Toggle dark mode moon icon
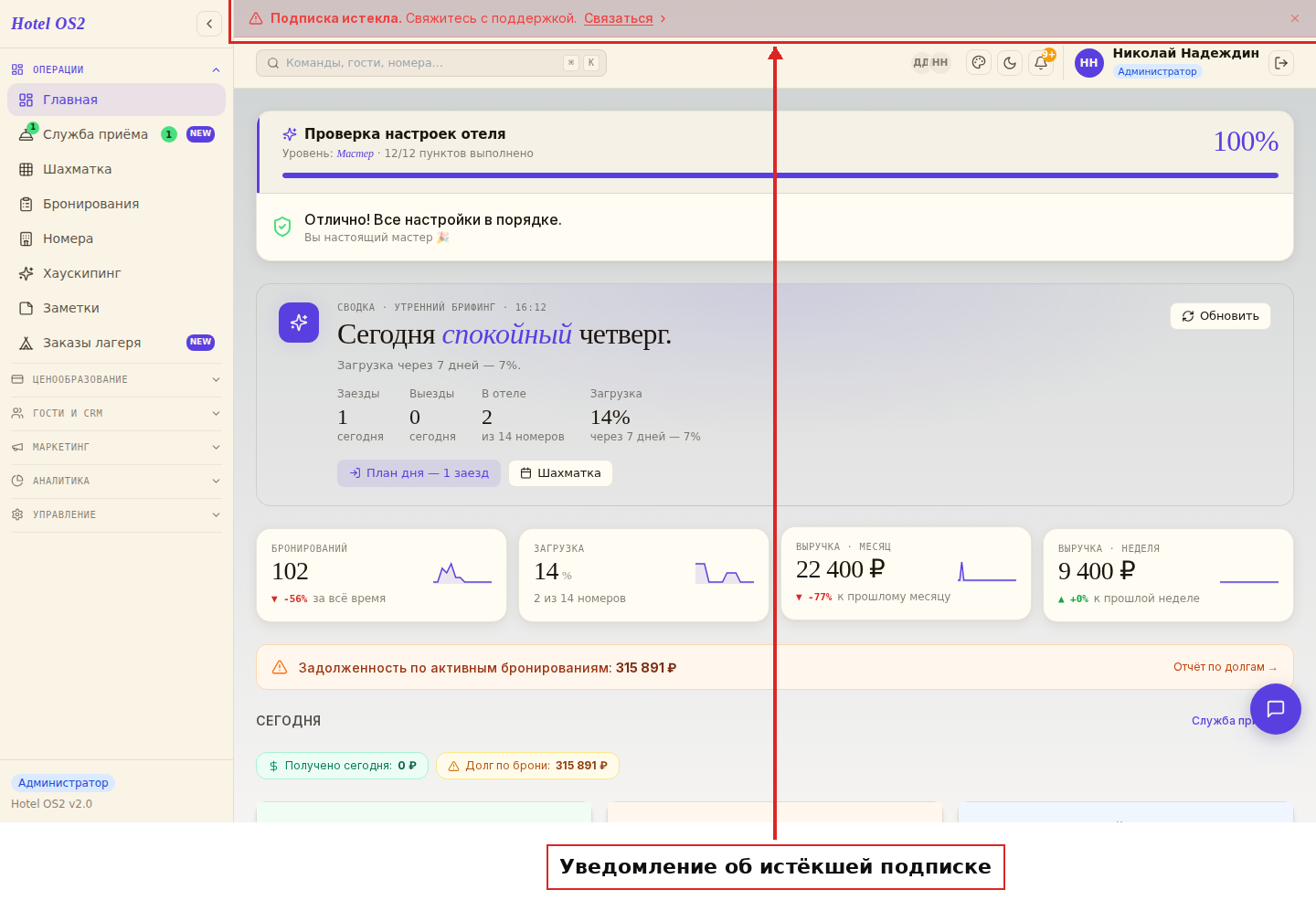 (x=1010, y=63)
